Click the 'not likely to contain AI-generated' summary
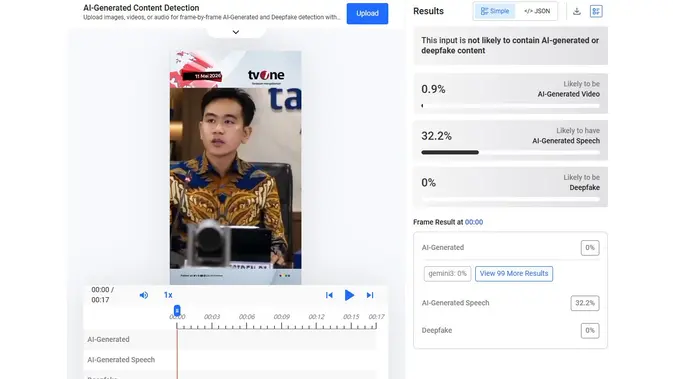Image resolution: width=673 pixels, height=379 pixels. 510,45
